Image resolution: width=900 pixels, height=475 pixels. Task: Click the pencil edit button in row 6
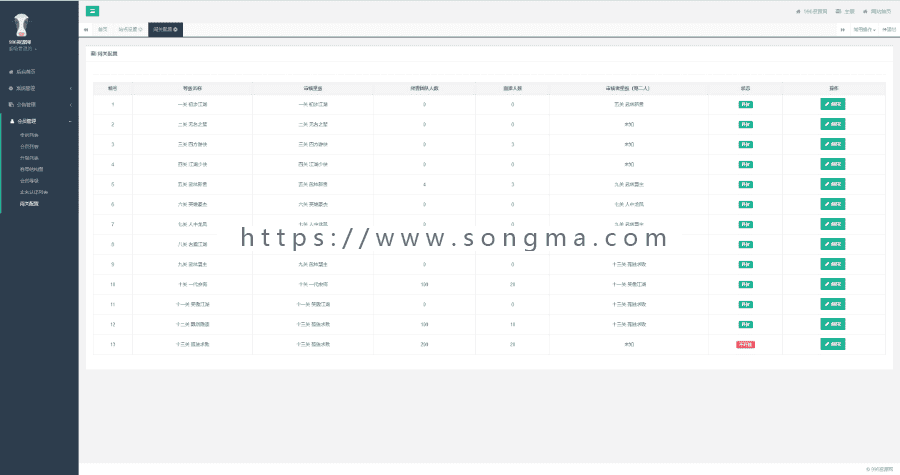click(833, 204)
